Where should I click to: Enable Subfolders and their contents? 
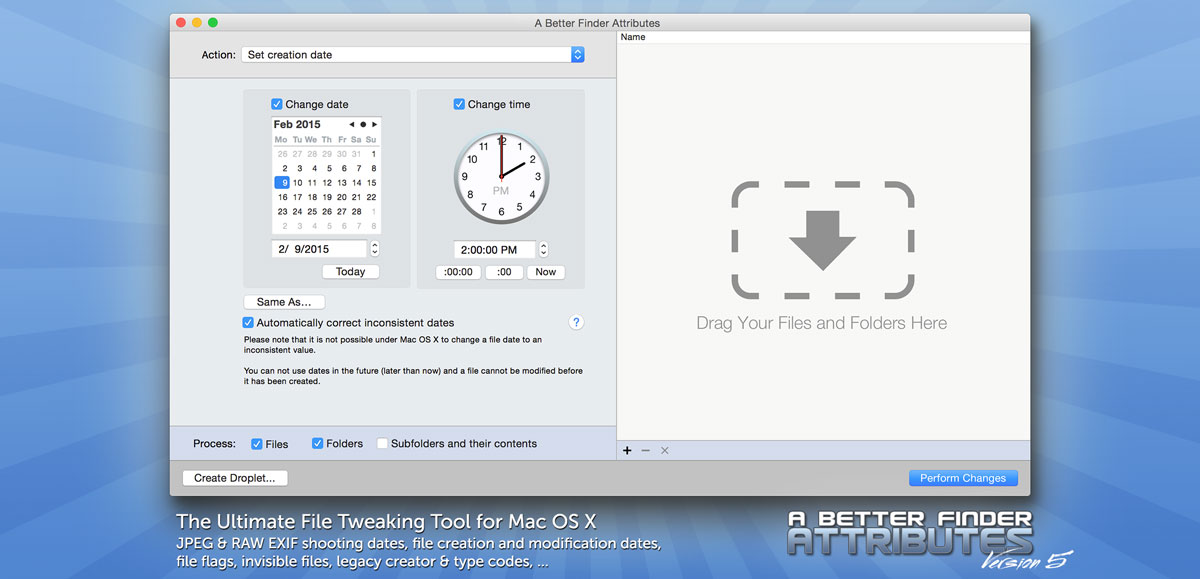382,444
